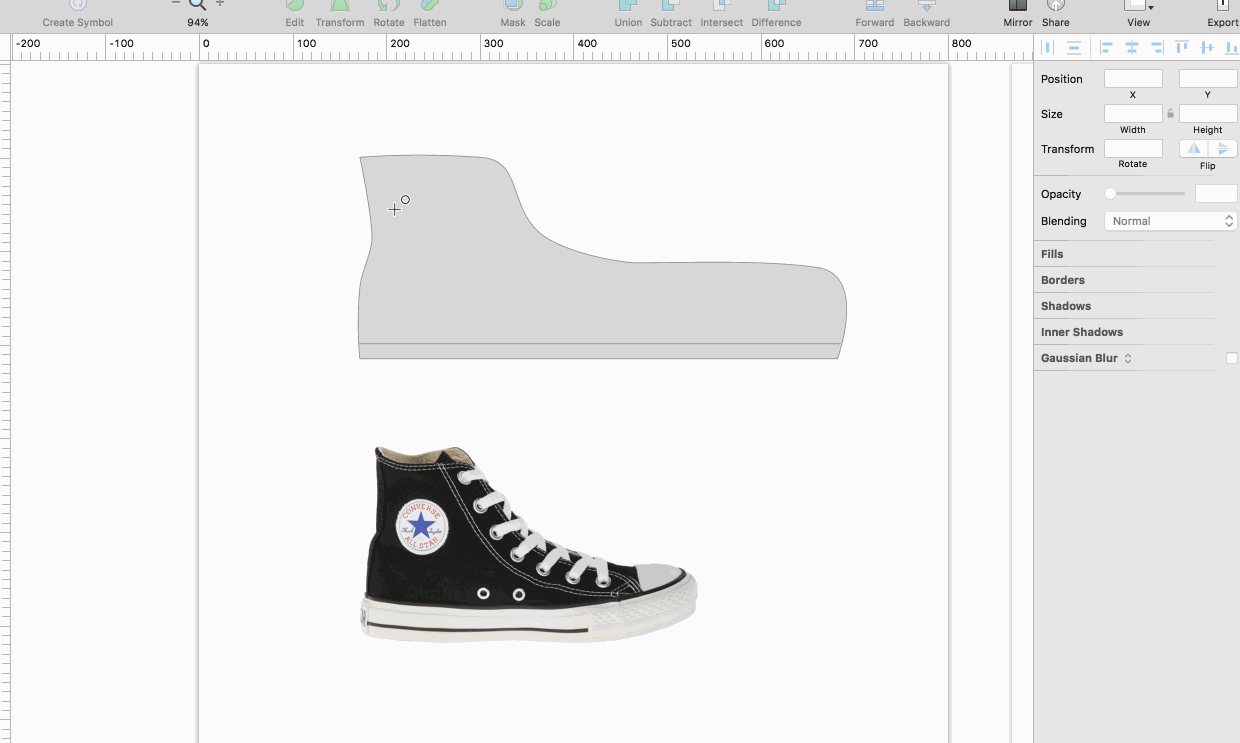This screenshot has width=1240, height=743.
Task: Move layer Forward using toolbar
Action: (x=875, y=15)
